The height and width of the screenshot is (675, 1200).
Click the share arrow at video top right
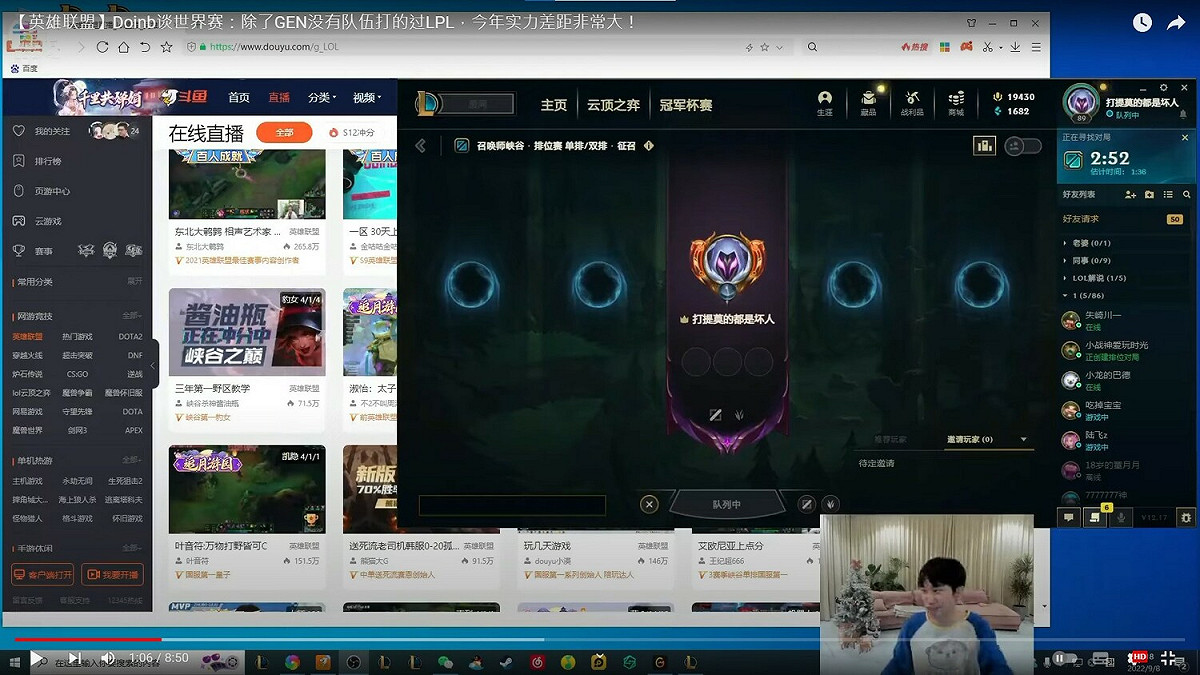click(x=1177, y=22)
